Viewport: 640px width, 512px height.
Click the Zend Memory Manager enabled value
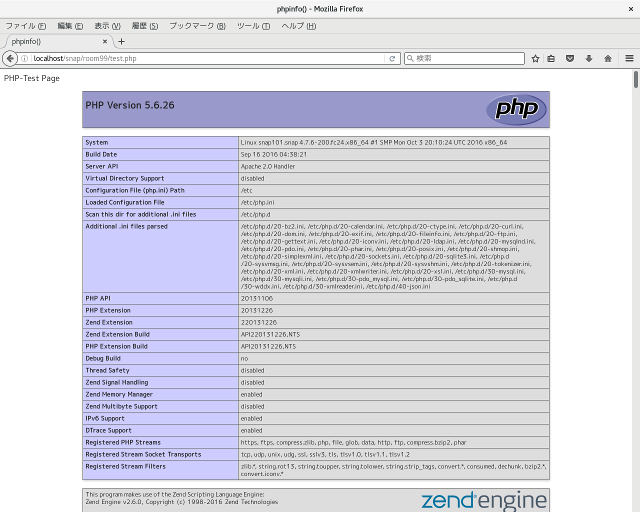point(251,394)
